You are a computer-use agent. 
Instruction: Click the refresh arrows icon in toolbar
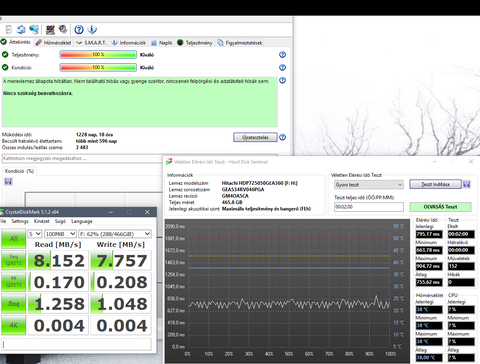point(21,30)
